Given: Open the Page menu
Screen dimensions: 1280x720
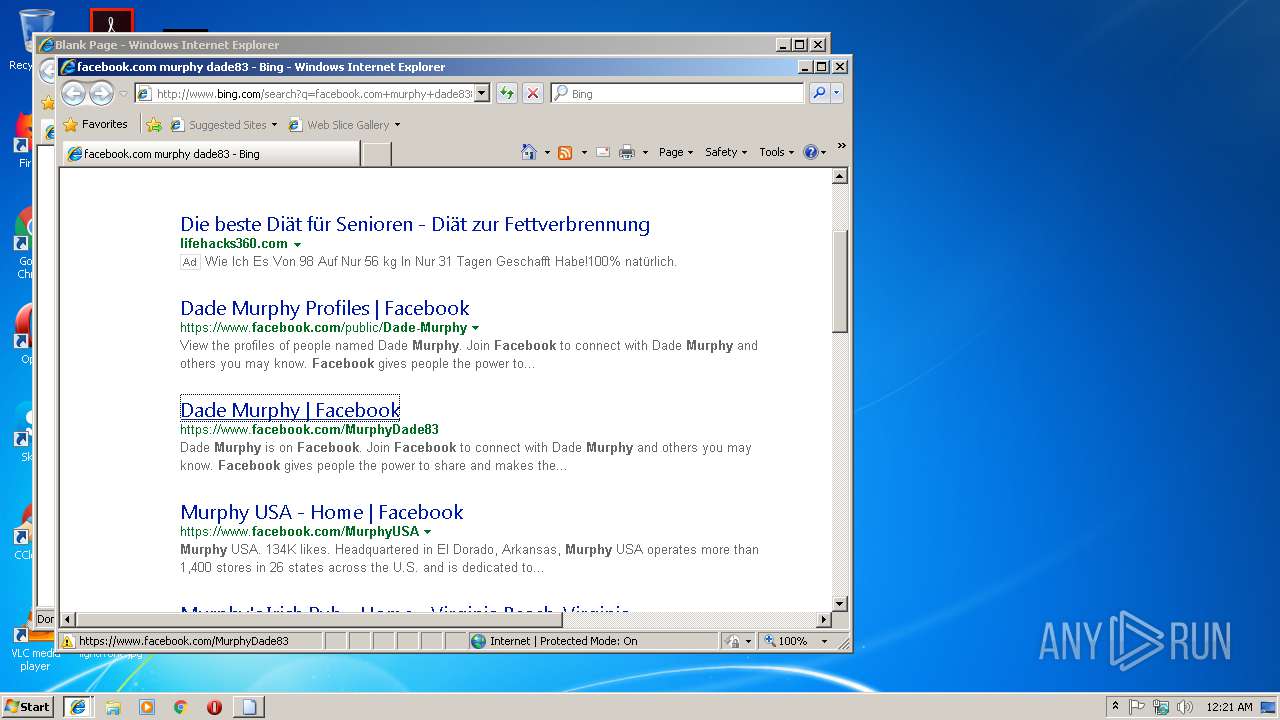Looking at the screenshot, I should coord(675,152).
